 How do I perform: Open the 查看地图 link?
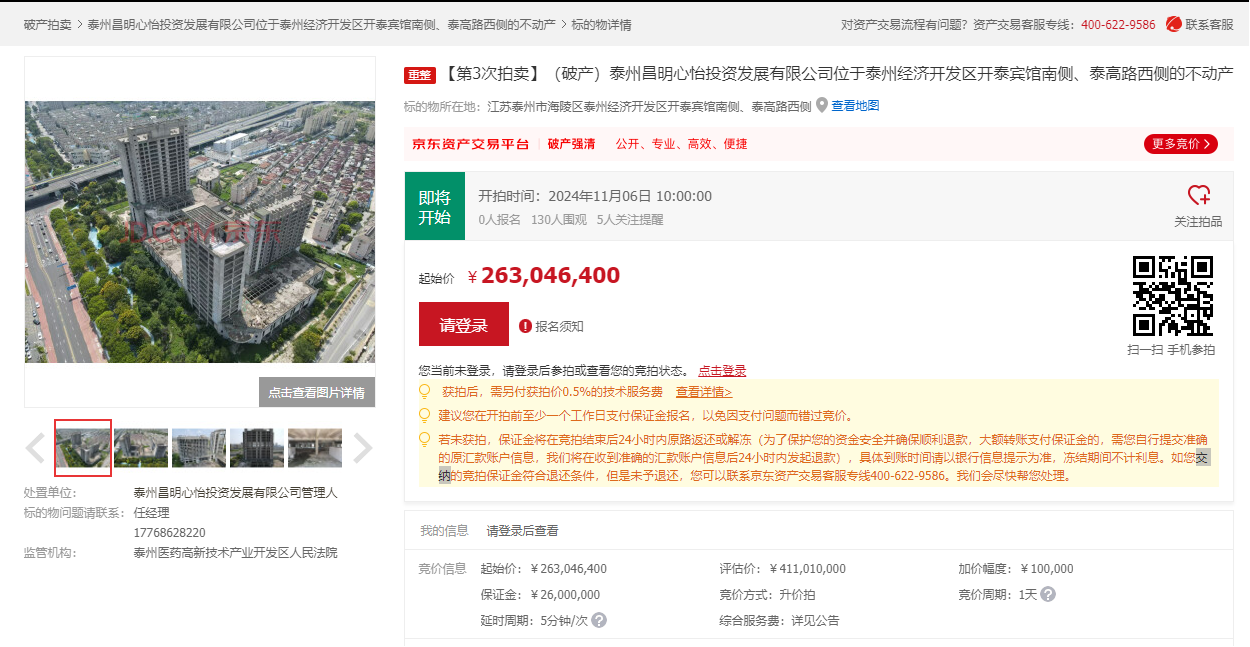[x=855, y=106]
